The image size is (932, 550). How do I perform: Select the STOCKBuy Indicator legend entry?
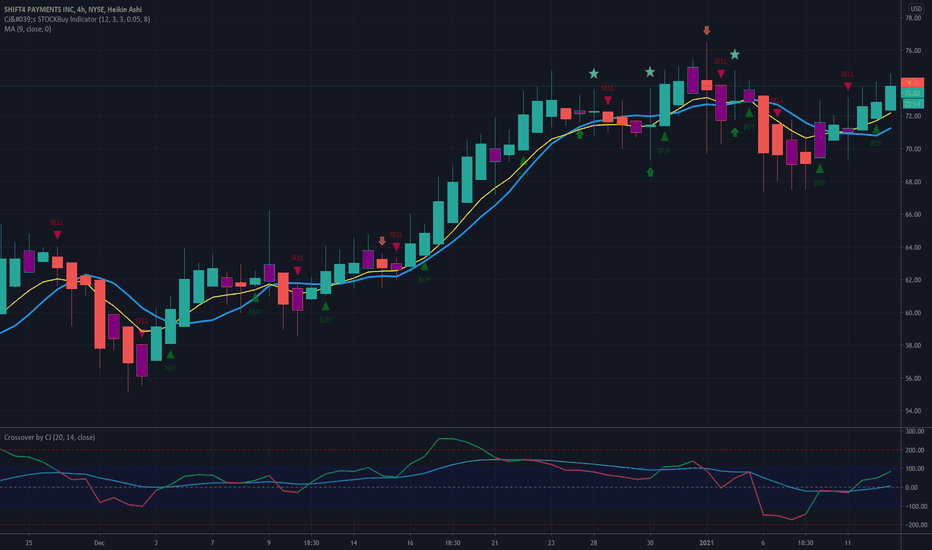[x=77, y=19]
